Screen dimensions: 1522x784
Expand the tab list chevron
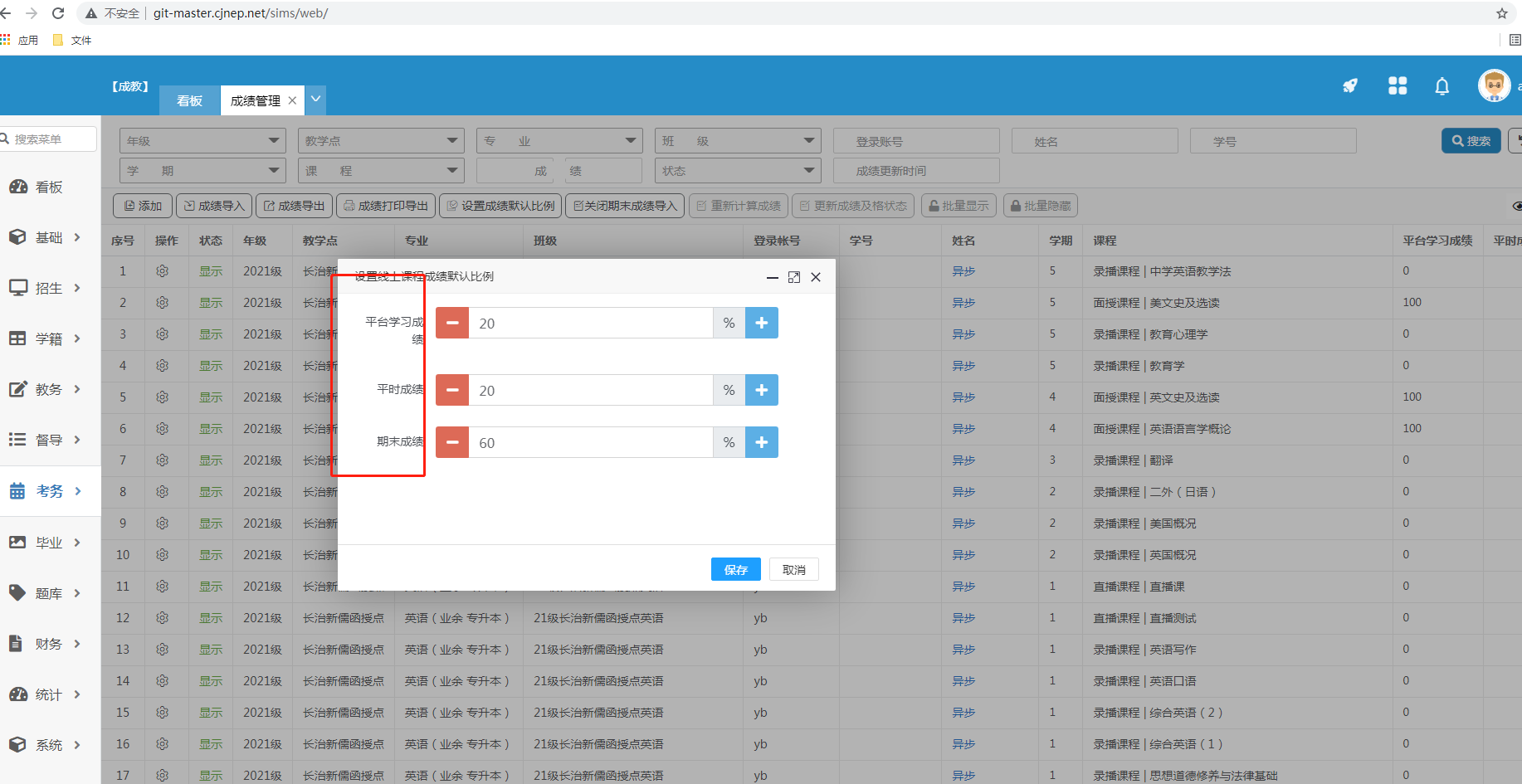tap(315, 100)
